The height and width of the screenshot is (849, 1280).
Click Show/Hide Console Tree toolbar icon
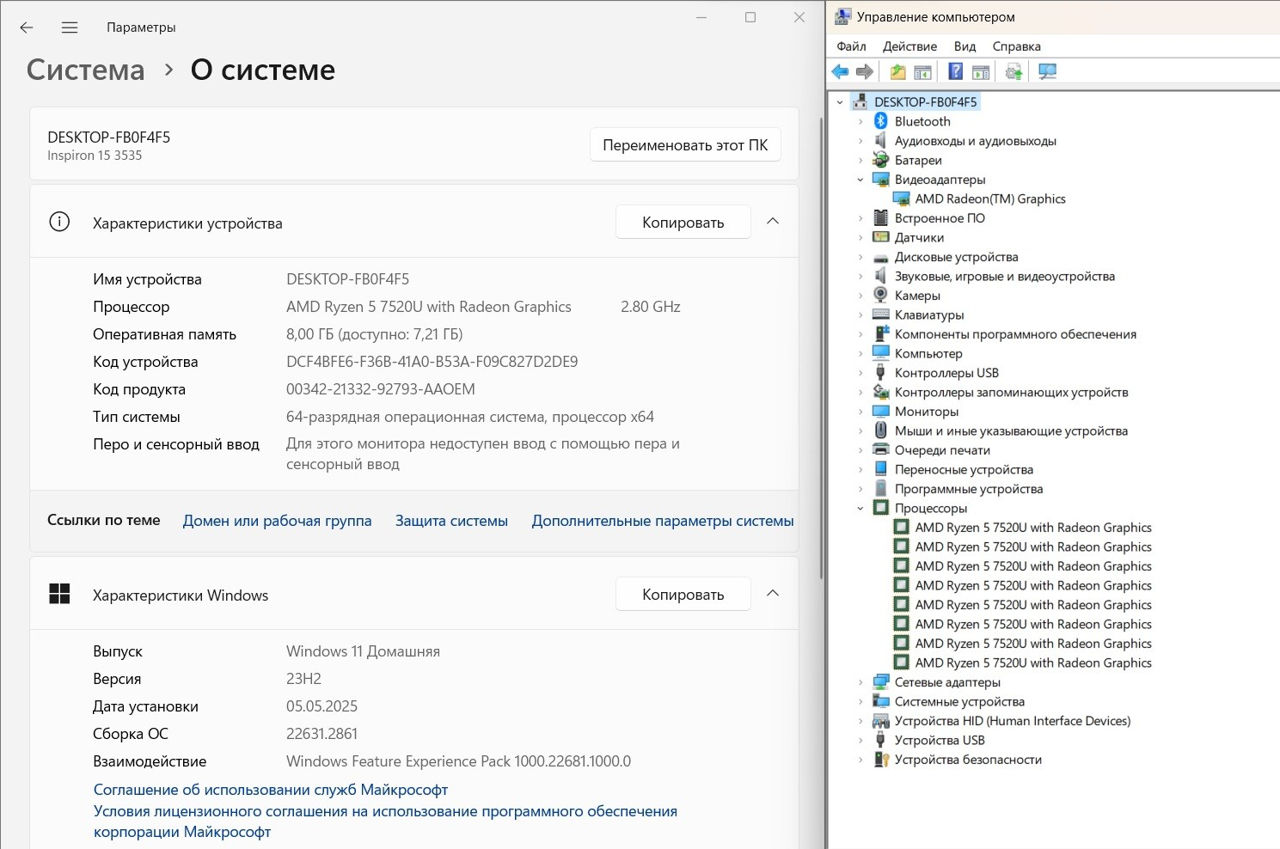point(923,72)
